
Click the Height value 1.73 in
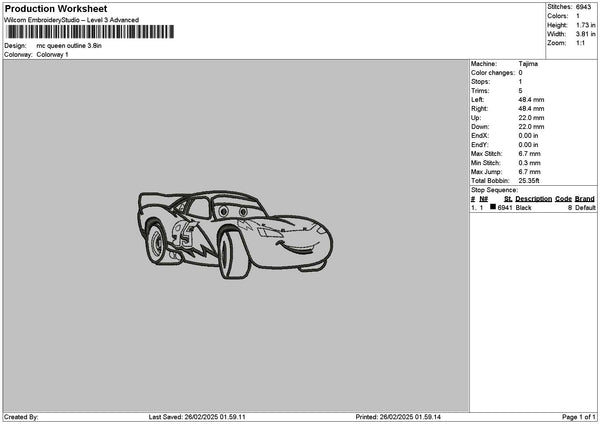(x=585, y=25)
